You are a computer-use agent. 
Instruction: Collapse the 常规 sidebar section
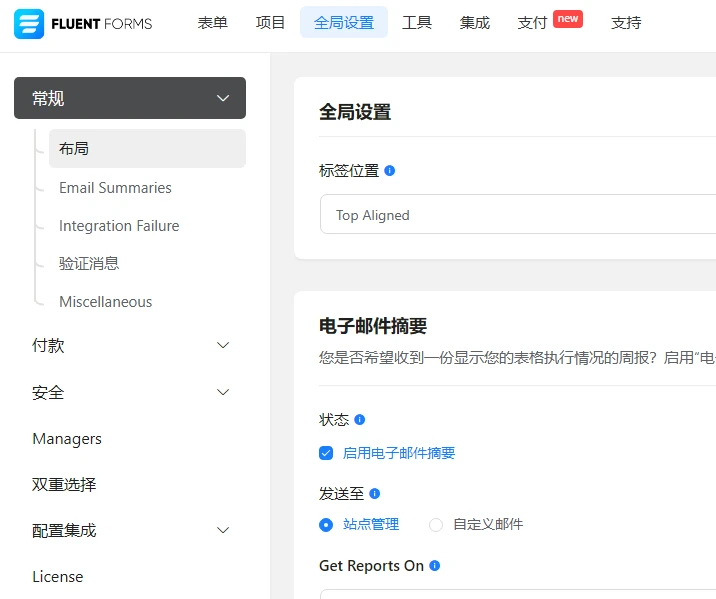(x=130, y=98)
